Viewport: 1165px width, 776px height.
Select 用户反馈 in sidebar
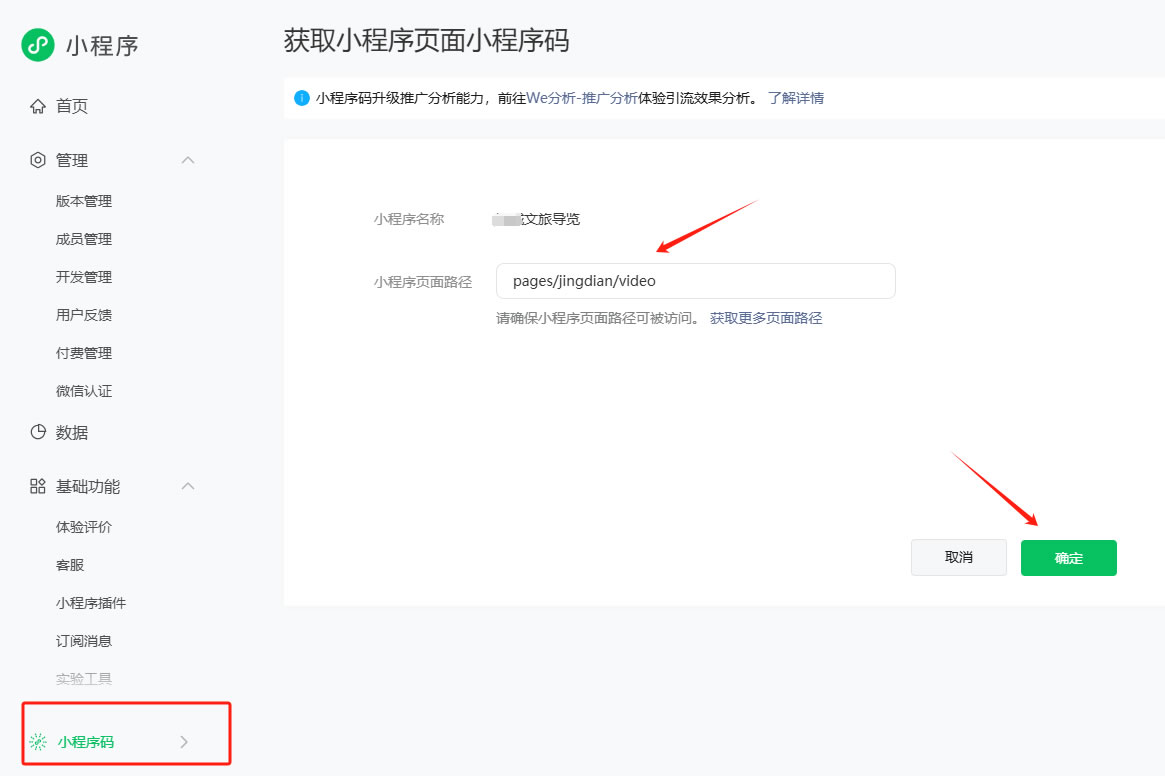click(84, 315)
